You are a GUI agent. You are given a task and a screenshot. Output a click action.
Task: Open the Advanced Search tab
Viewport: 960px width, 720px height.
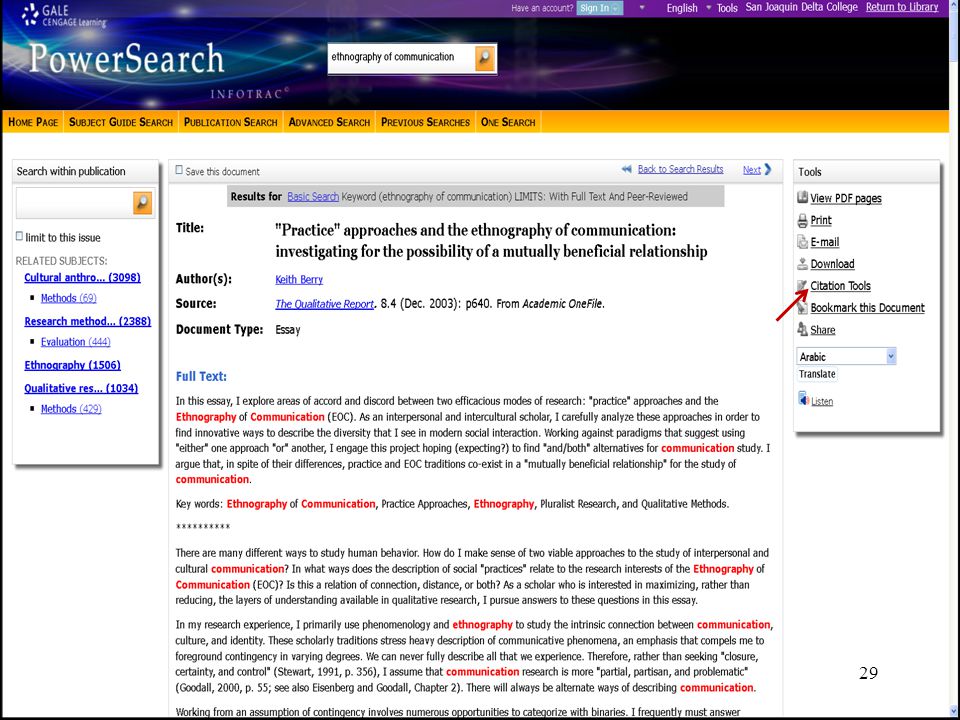click(329, 122)
